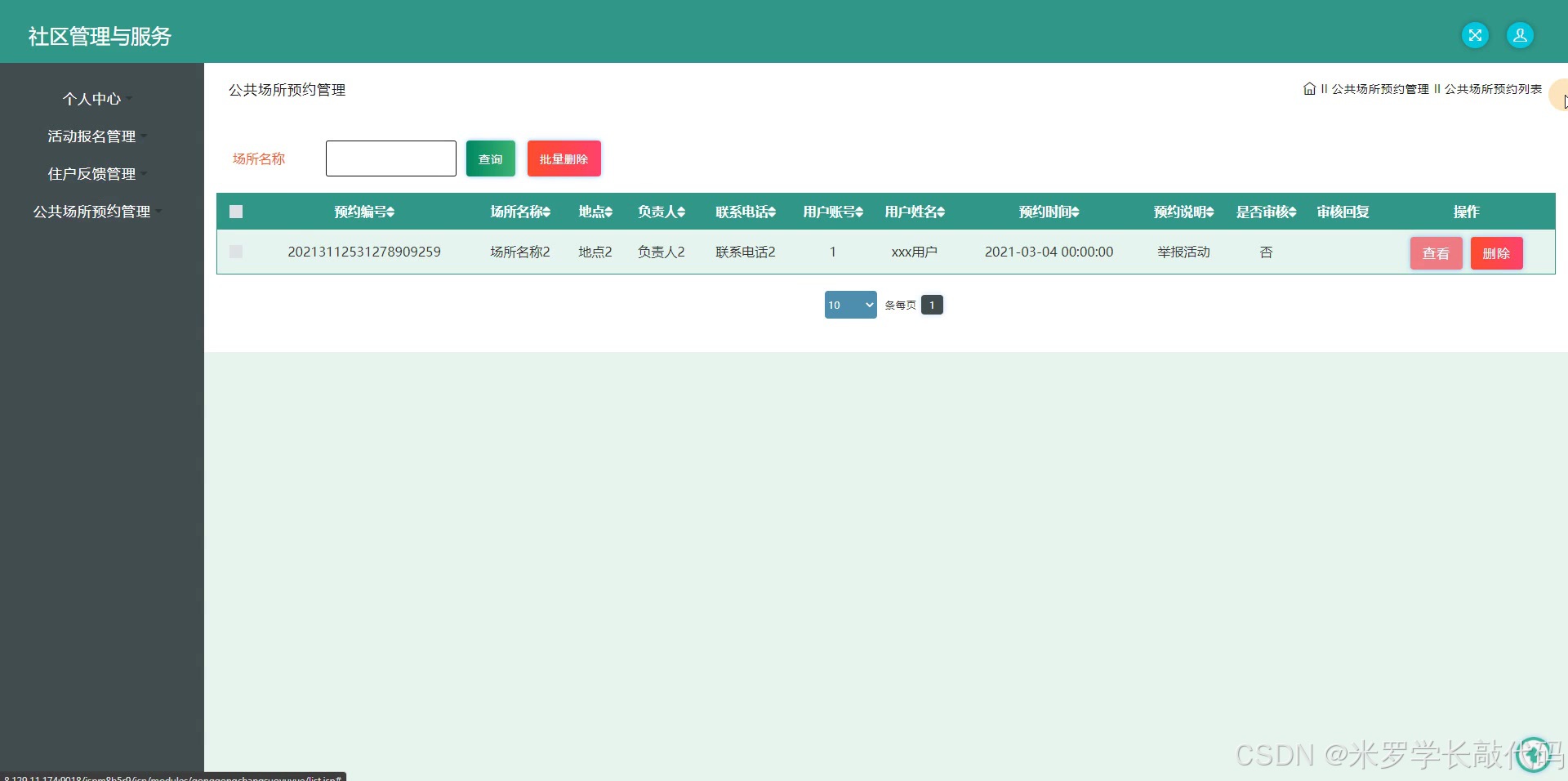Click the scroll-to-top arrow icon

click(1533, 754)
